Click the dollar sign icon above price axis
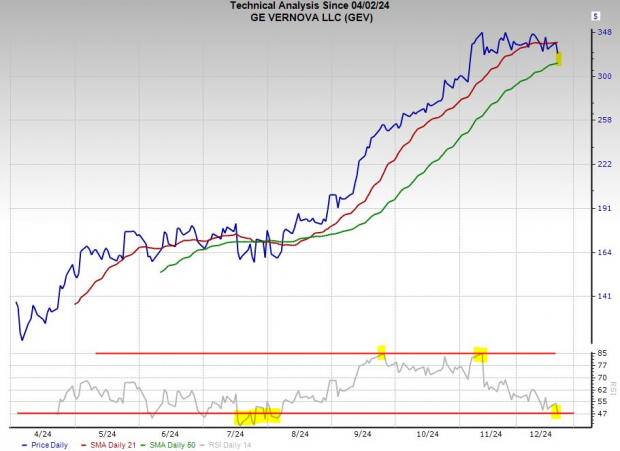Screen dimensions: 620x451 point(596,16)
